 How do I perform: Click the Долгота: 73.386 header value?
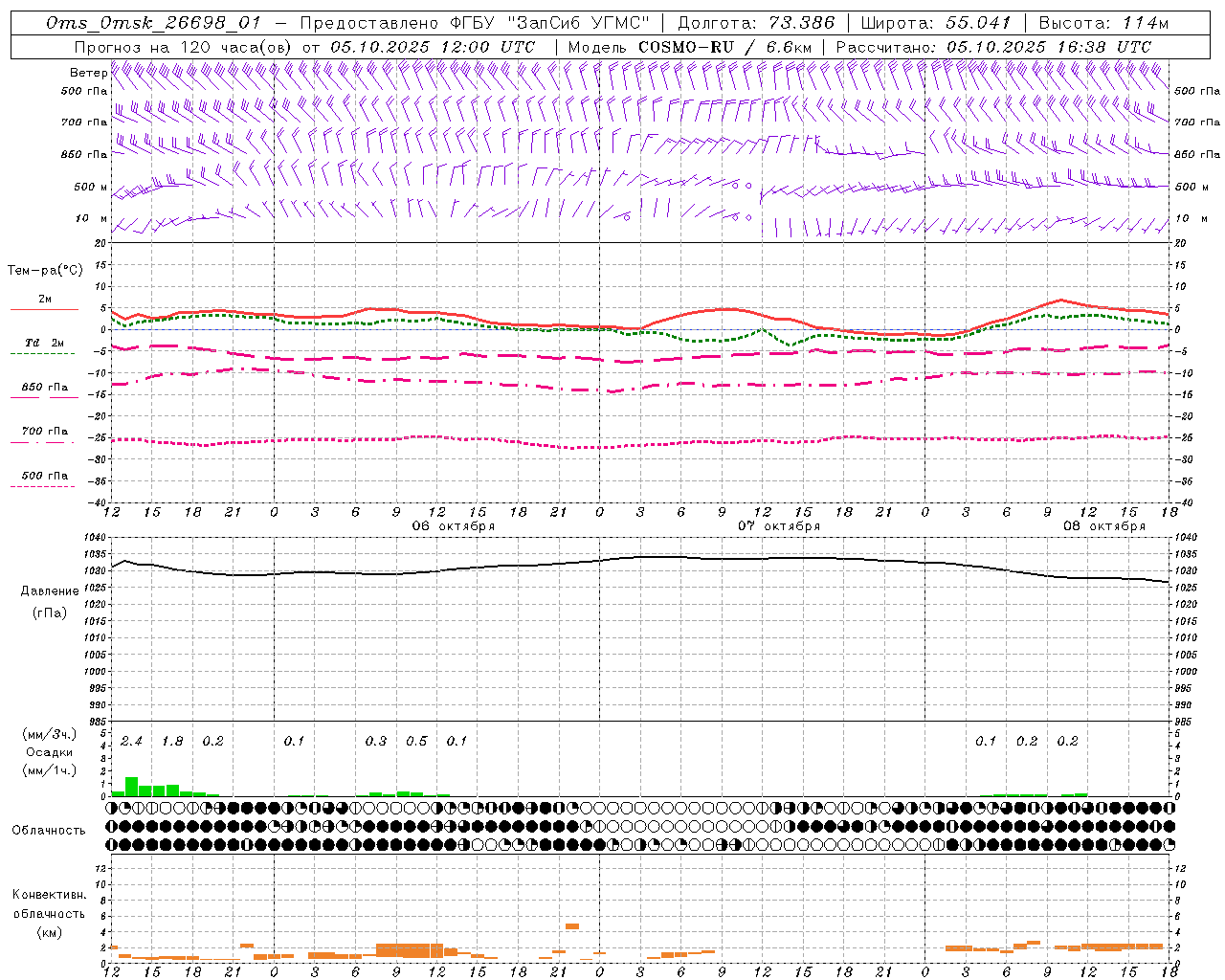pos(756,23)
